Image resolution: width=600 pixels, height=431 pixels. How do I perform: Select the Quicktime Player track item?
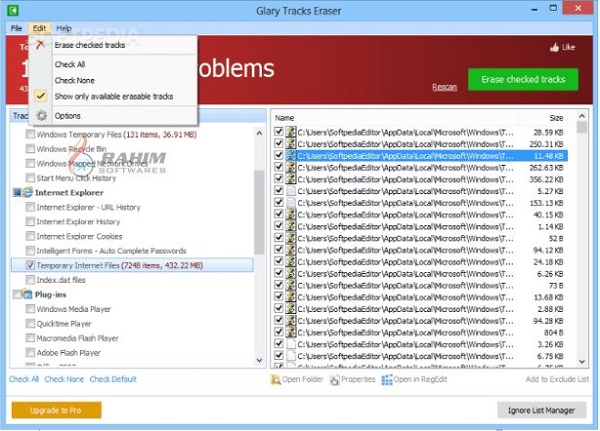(x=64, y=323)
